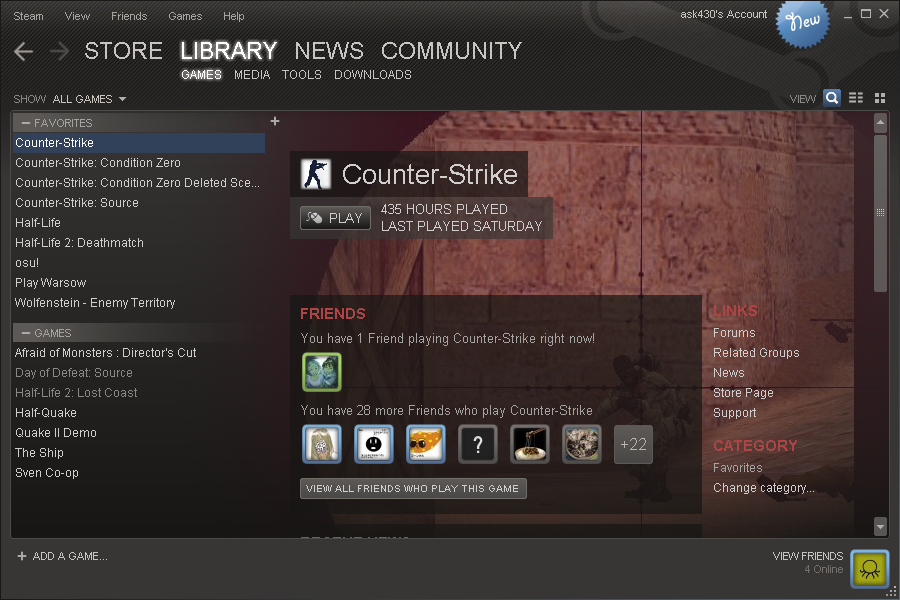Click the details pane scrollbar thumb
Image resolution: width=900 pixels, height=600 pixels.
pos(880,213)
